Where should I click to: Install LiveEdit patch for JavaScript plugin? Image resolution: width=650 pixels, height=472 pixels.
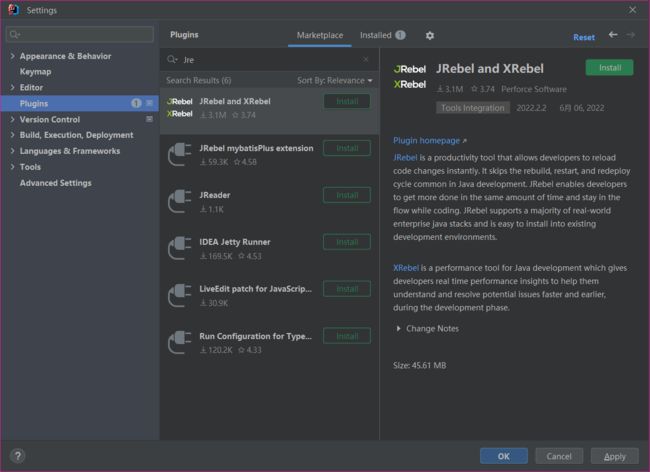(x=347, y=289)
